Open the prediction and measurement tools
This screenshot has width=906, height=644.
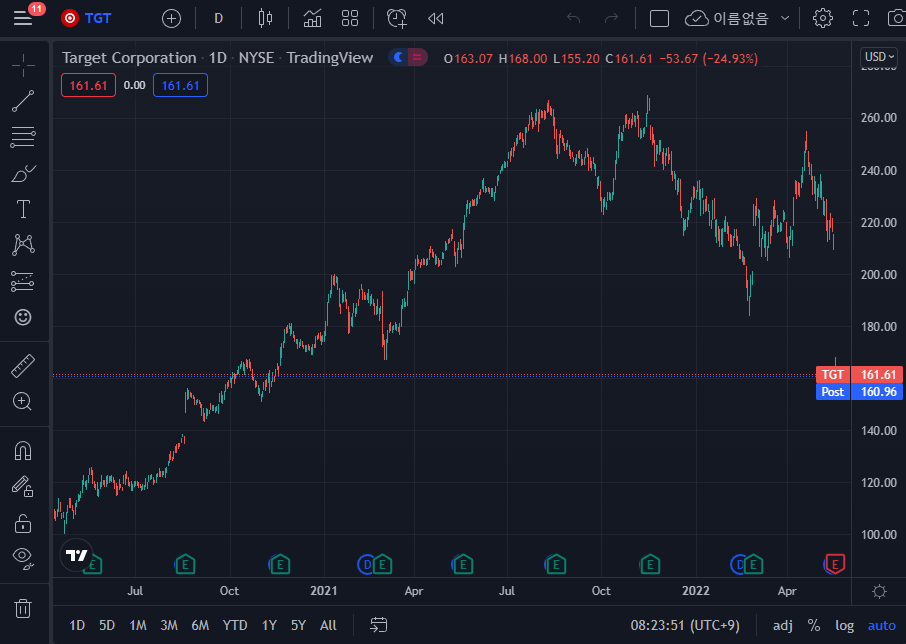tap(23, 281)
